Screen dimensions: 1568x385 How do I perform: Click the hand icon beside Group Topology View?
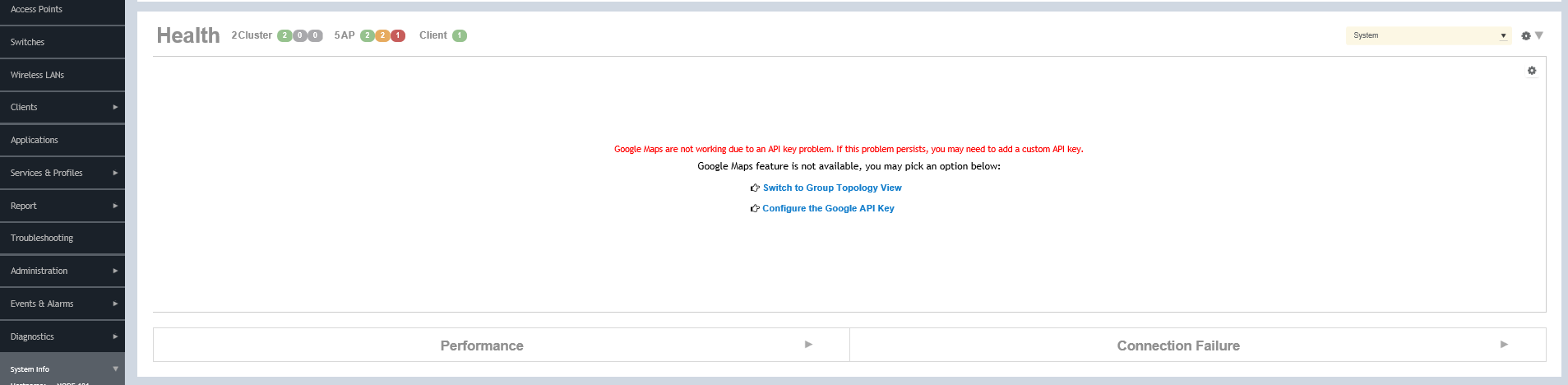(x=755, y=188)
